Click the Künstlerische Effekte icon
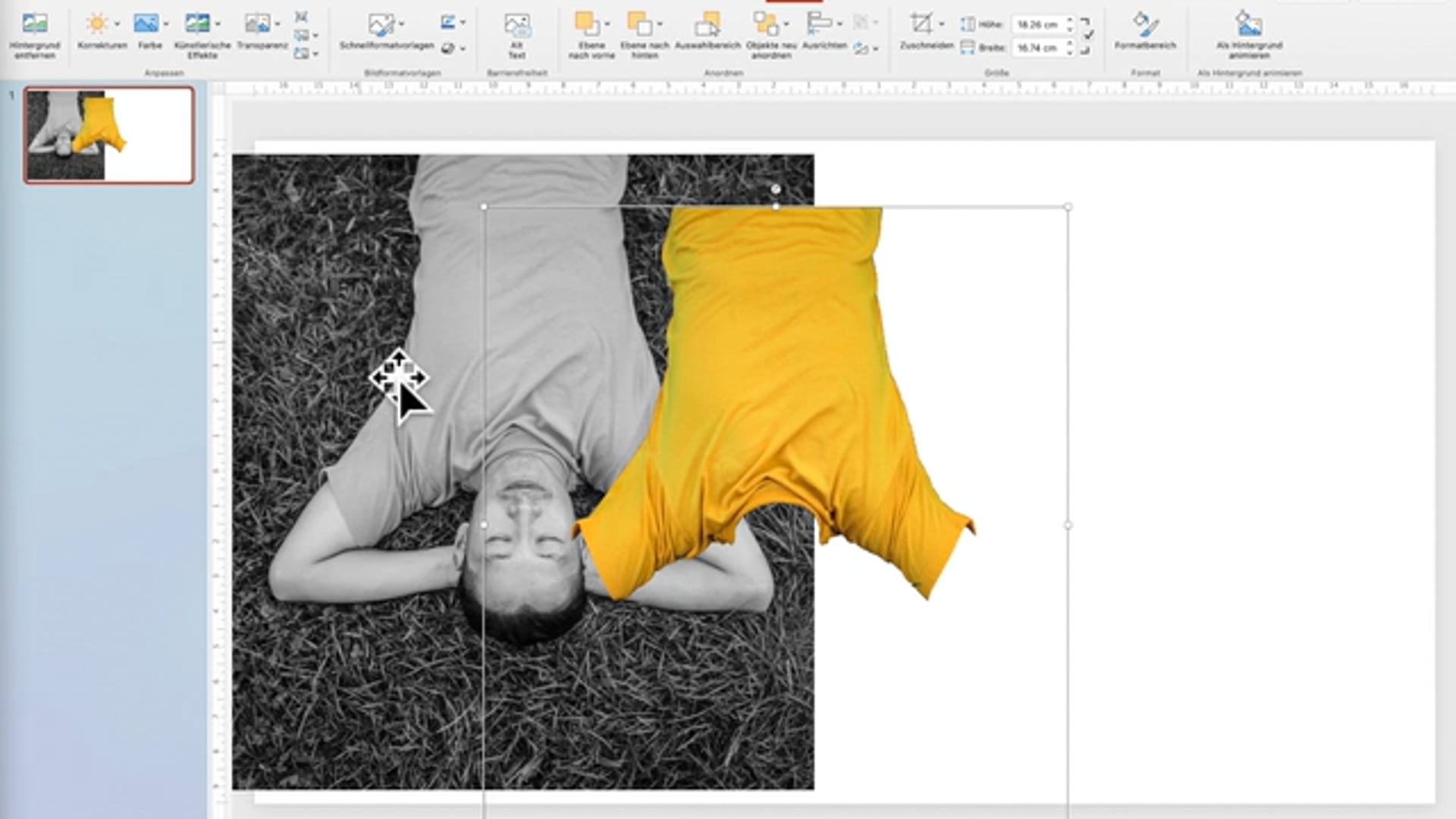1456x819 pixels. tap(198, 24)
